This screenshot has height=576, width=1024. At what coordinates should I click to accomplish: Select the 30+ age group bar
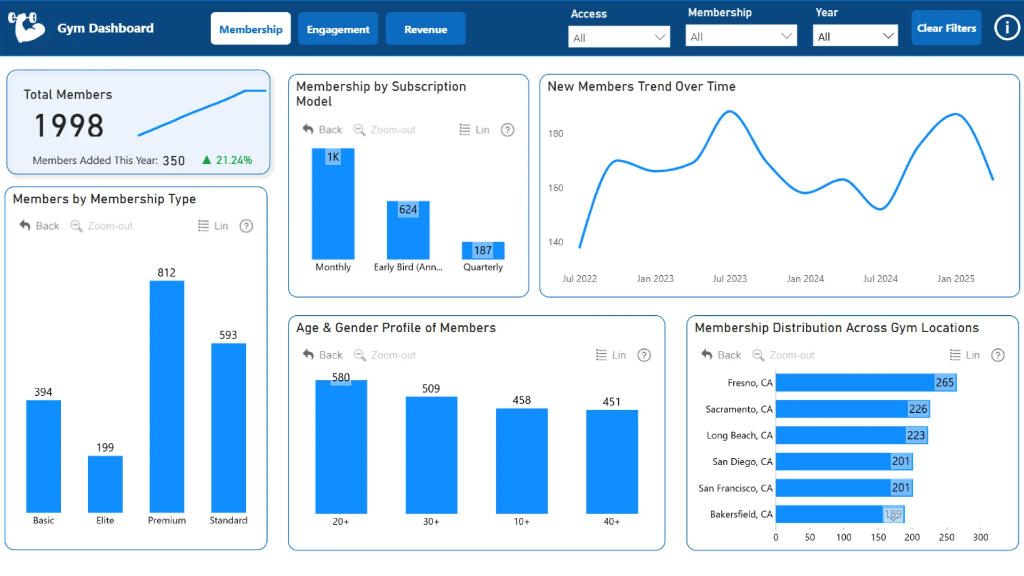(x=431, y=455)
